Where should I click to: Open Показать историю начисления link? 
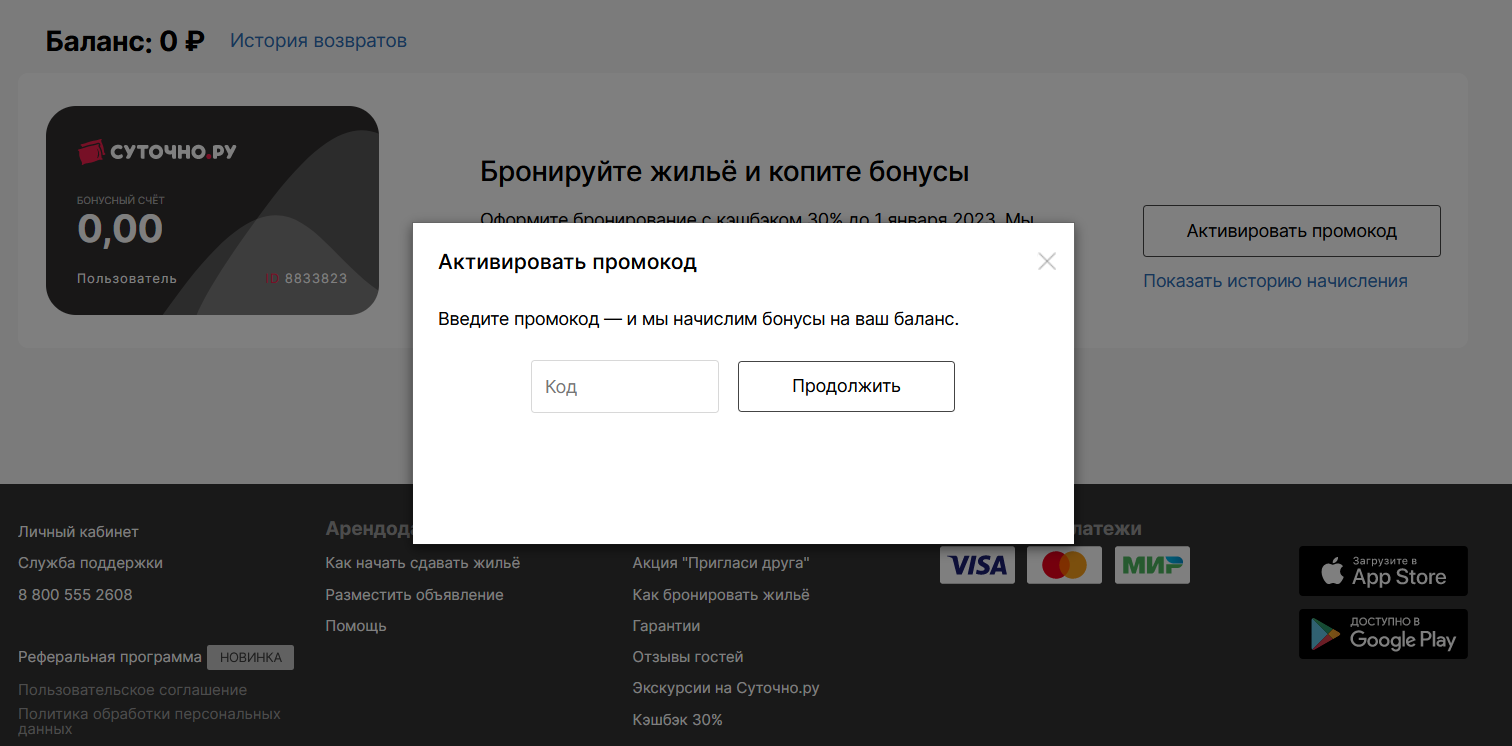tap(1276, 281)
